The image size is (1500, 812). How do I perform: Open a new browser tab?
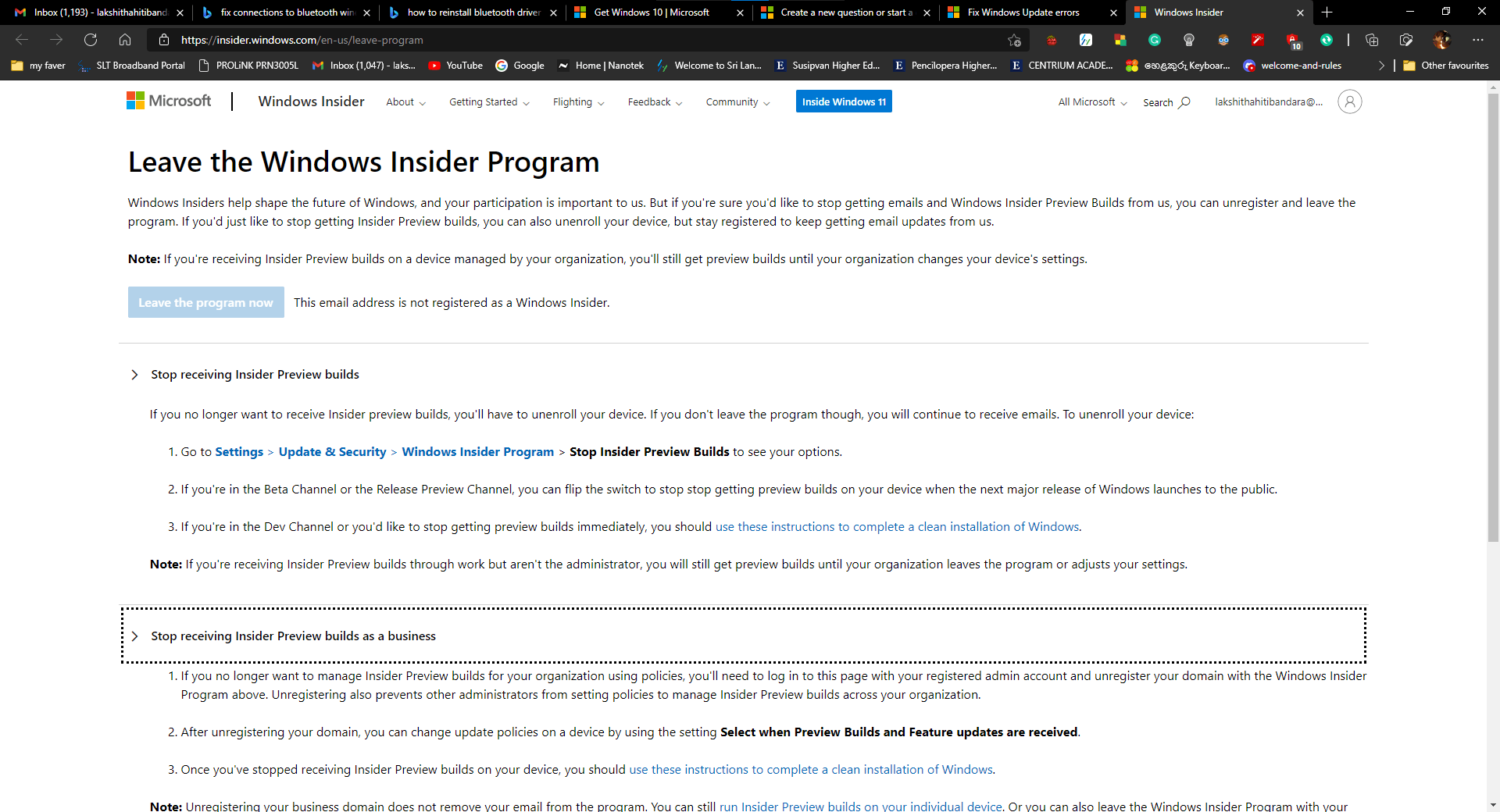1327,12
